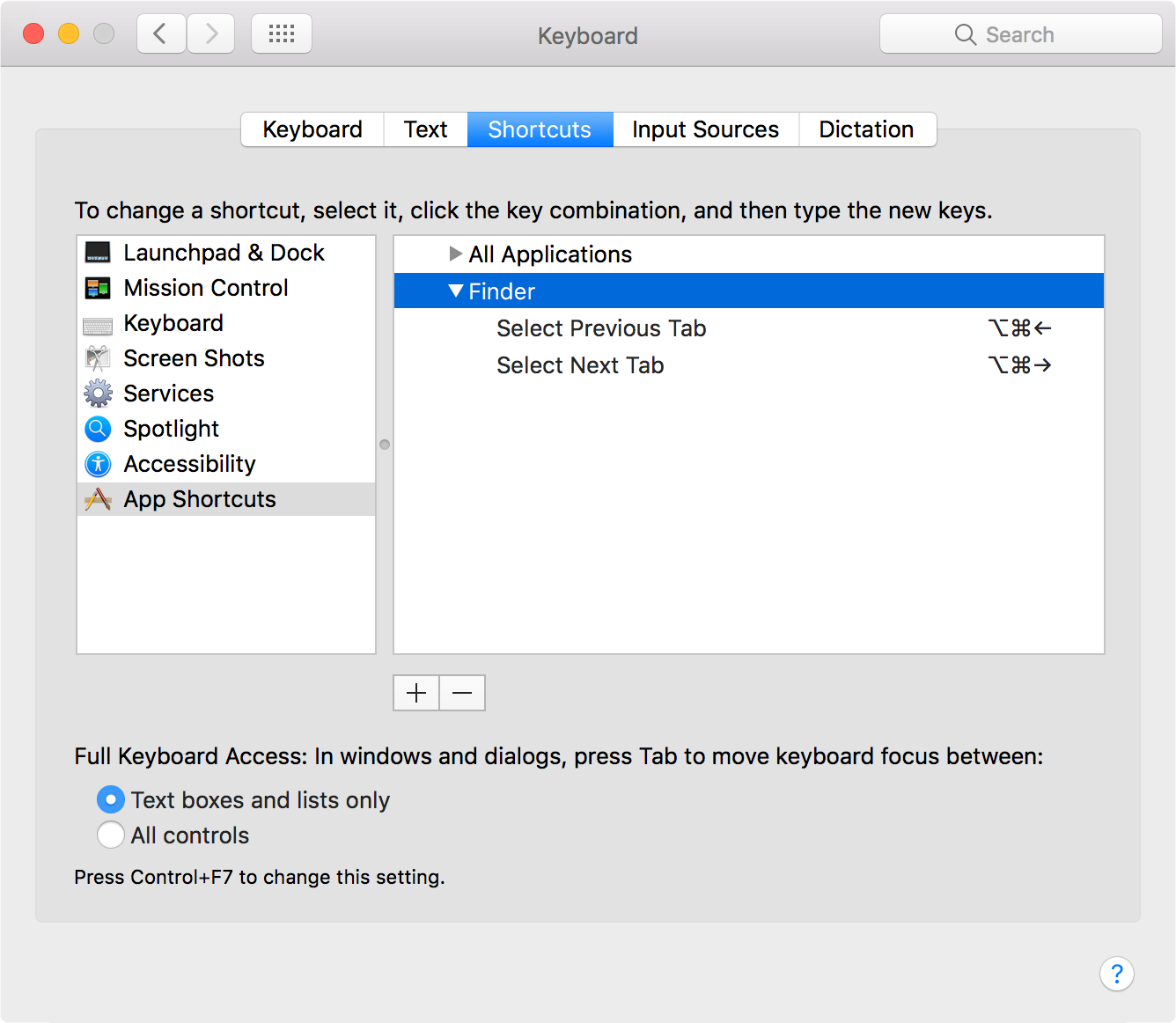Screen dimensions: 1176x1023
Task: Select the Services gear icon
Action: tap(98, 394)
